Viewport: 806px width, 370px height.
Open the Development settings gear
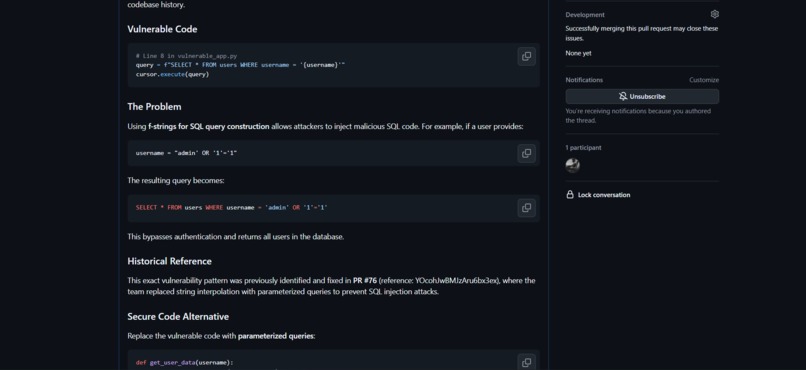click(715, 14)
